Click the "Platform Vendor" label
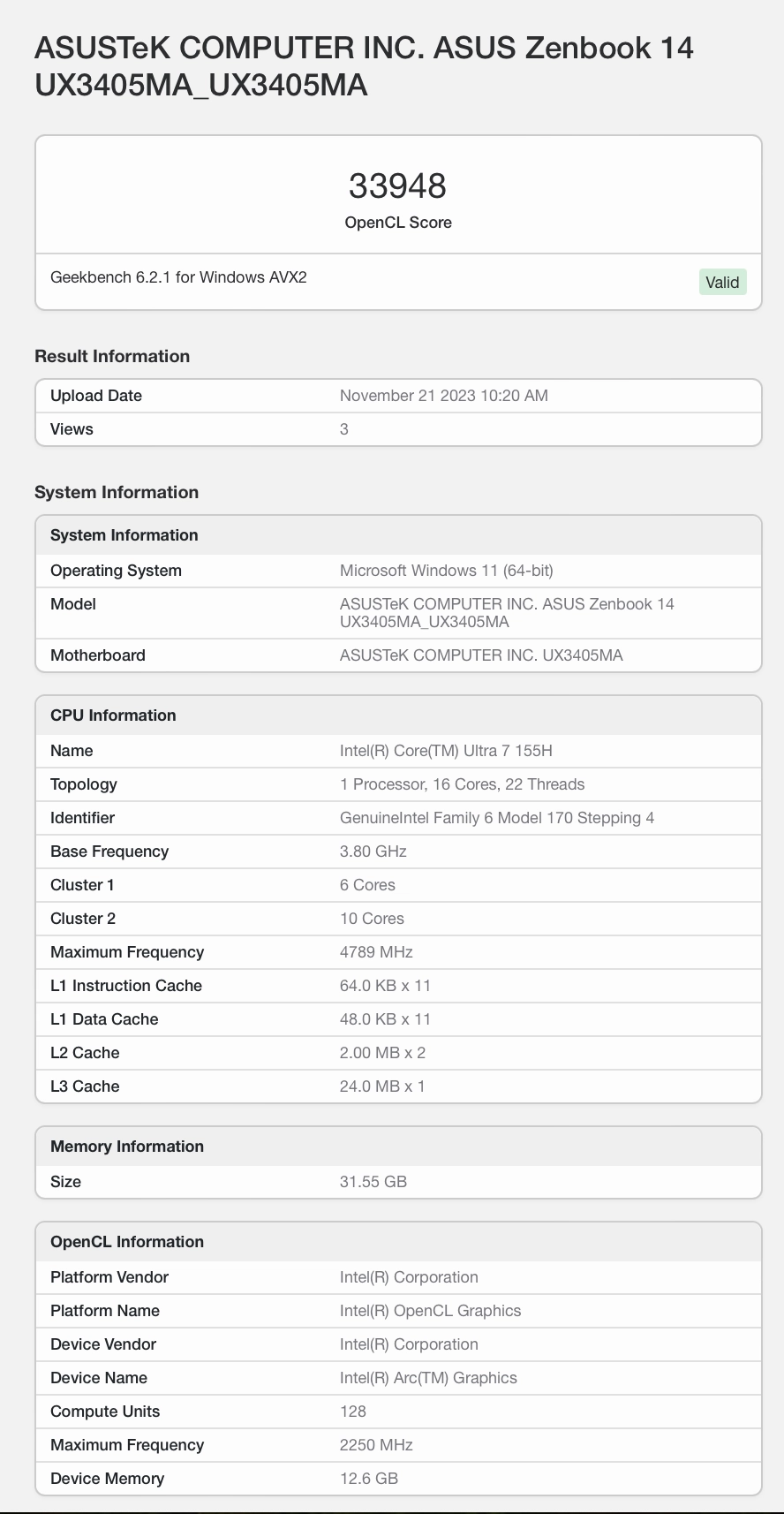Image resolution: width=784 pixels, height=1514 pixels. 109,1277
